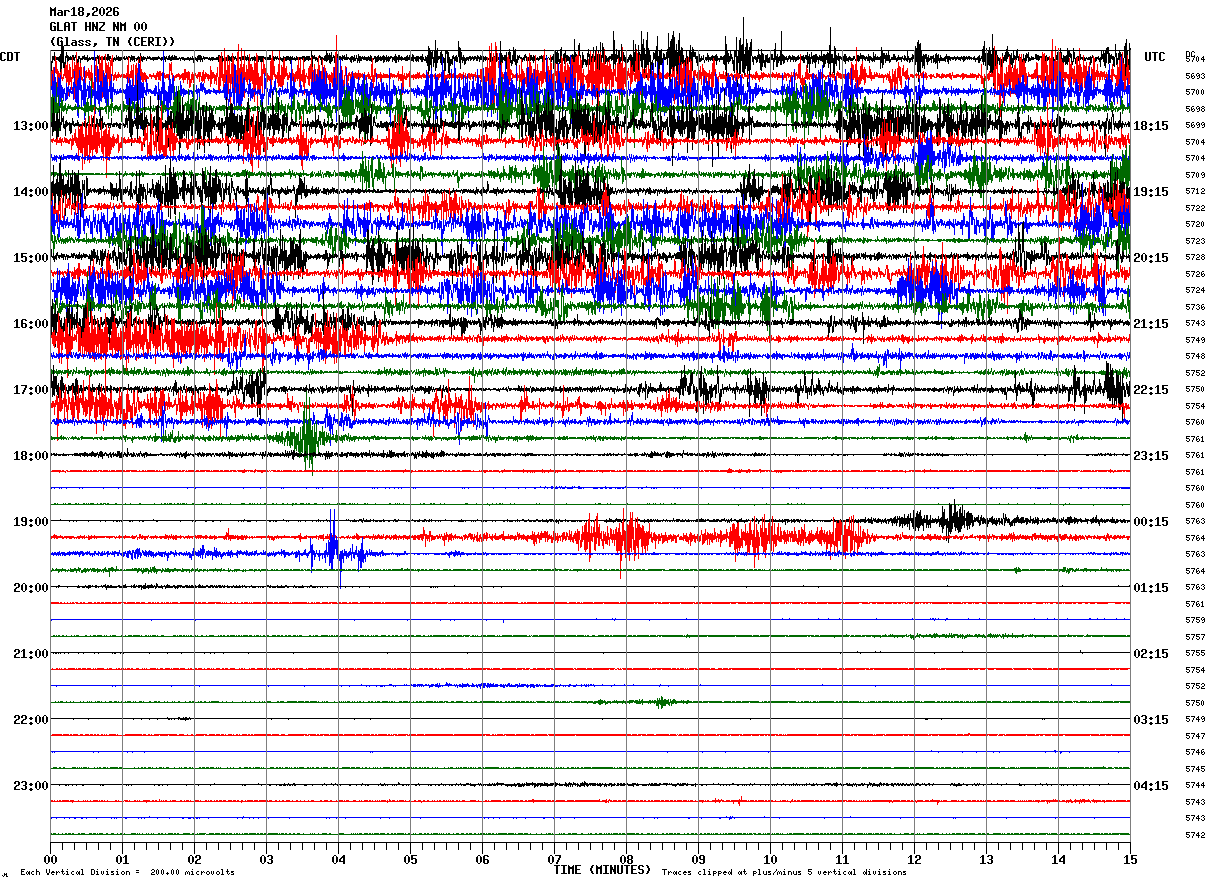The width and height of the screenshot is (1210, 886).
Task: Click the DC offset value '5759'
Action: pos(1195,620)
